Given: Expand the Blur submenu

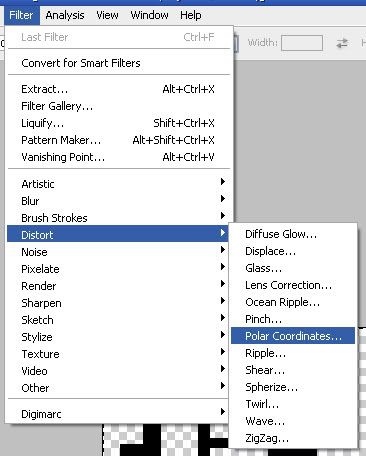Looking at the screenshot, I should point(119,201).
